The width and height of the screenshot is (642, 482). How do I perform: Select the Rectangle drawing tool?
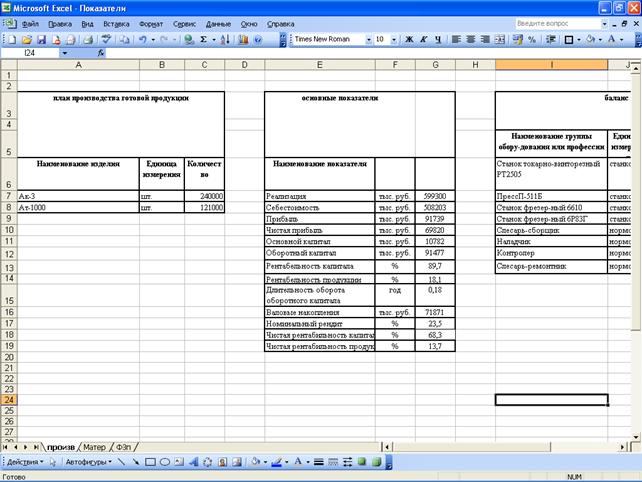[150, 462]
